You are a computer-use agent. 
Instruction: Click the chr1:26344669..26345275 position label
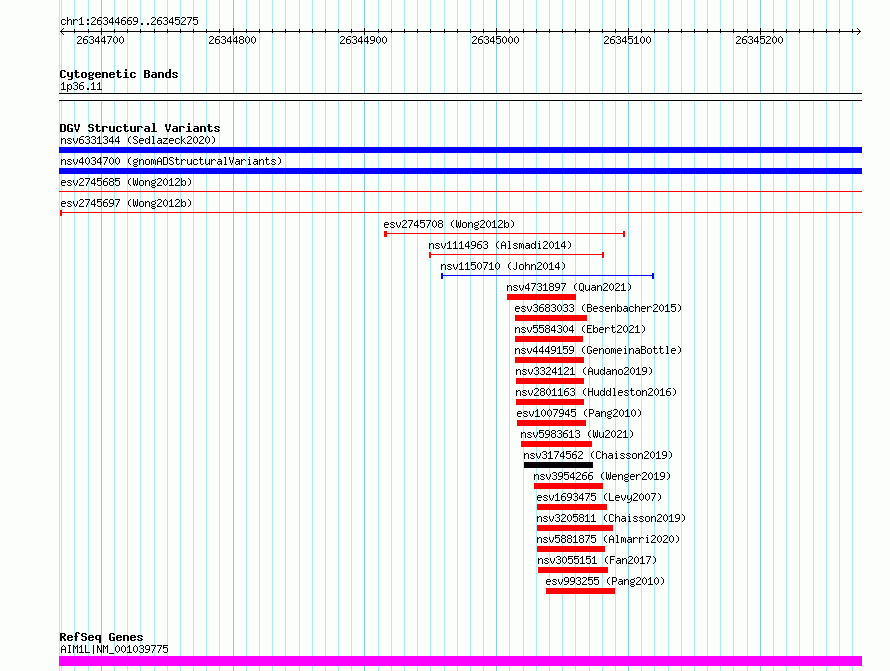tap(129, 22)
